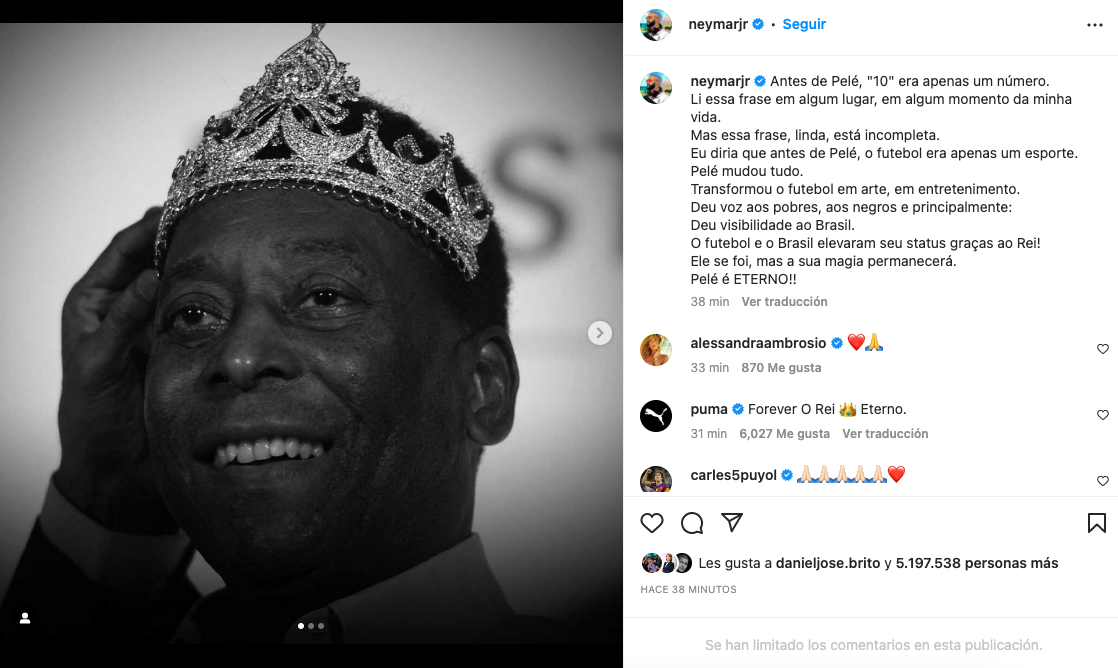Click the Seguir follow button
The width and height of the screenshot is (1118, 668).
pyautogui.click(x=804, y=24)
